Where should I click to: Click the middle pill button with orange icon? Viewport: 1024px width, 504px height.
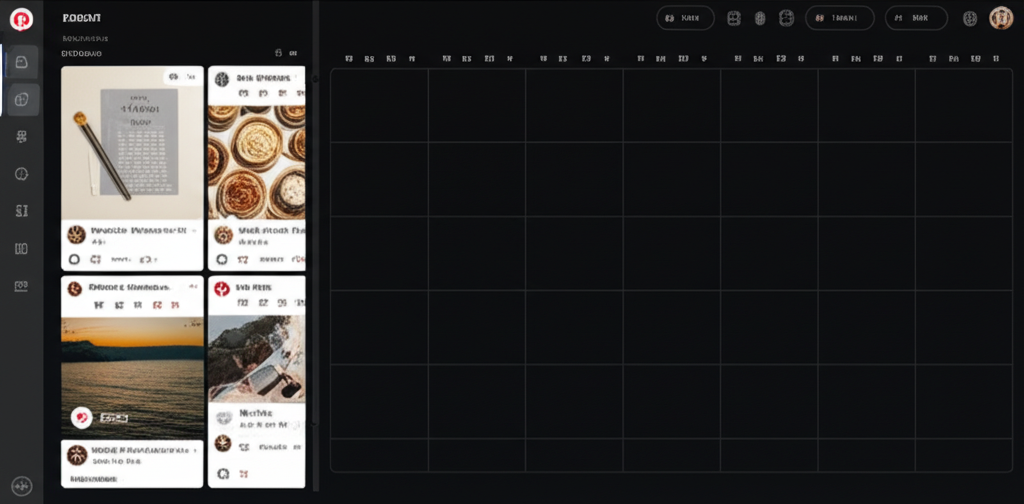839,18
